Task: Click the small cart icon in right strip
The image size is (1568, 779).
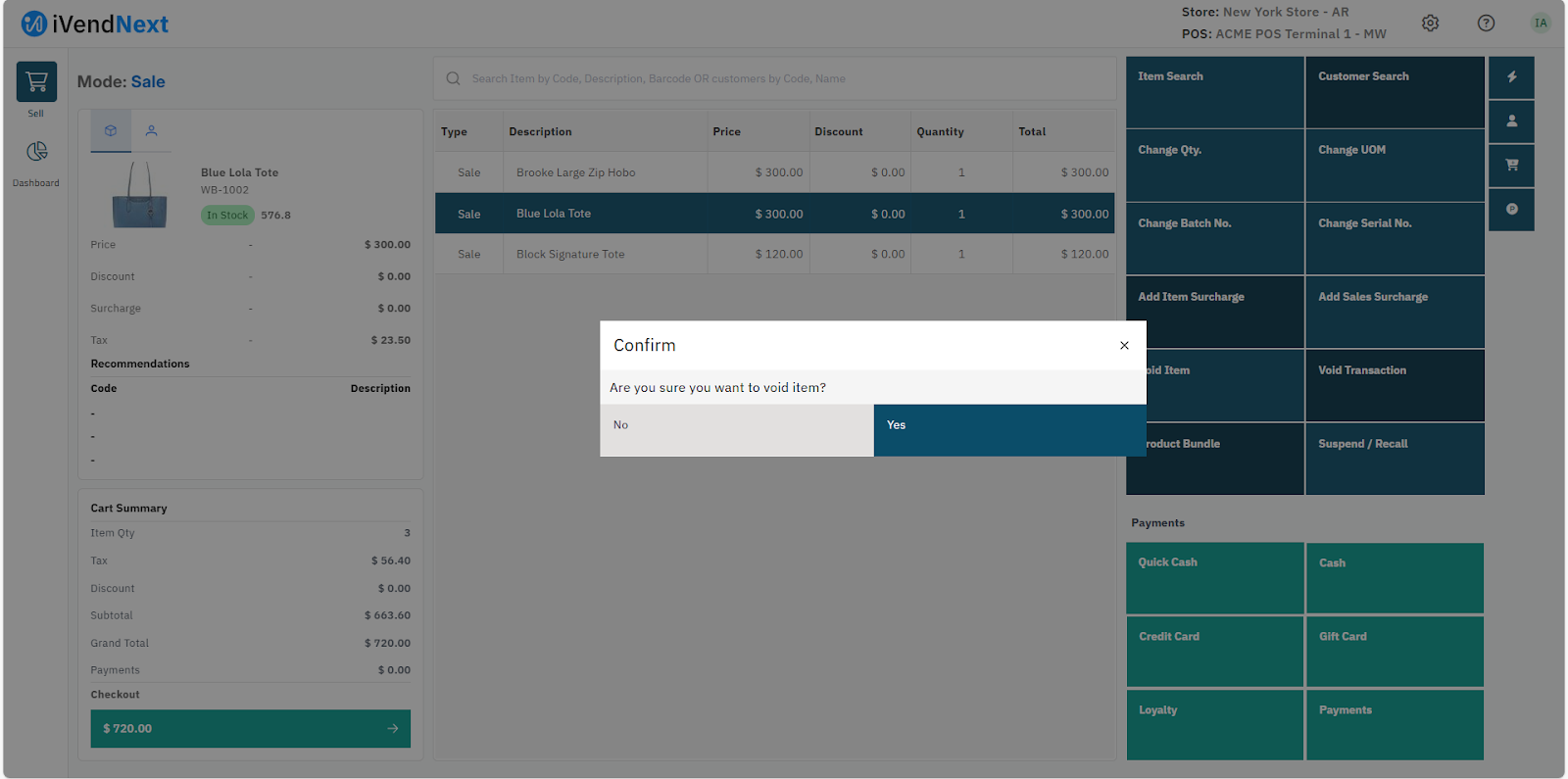Action: click(x=1511, y=166)
